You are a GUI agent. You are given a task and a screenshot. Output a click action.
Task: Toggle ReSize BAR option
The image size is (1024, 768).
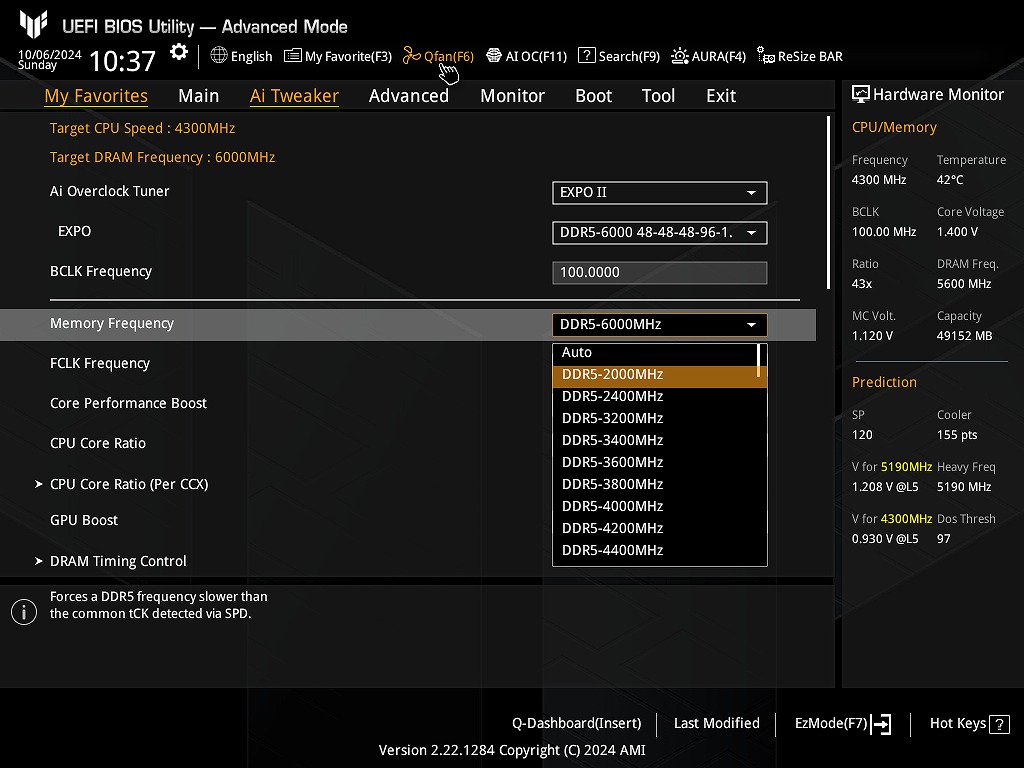800,56
